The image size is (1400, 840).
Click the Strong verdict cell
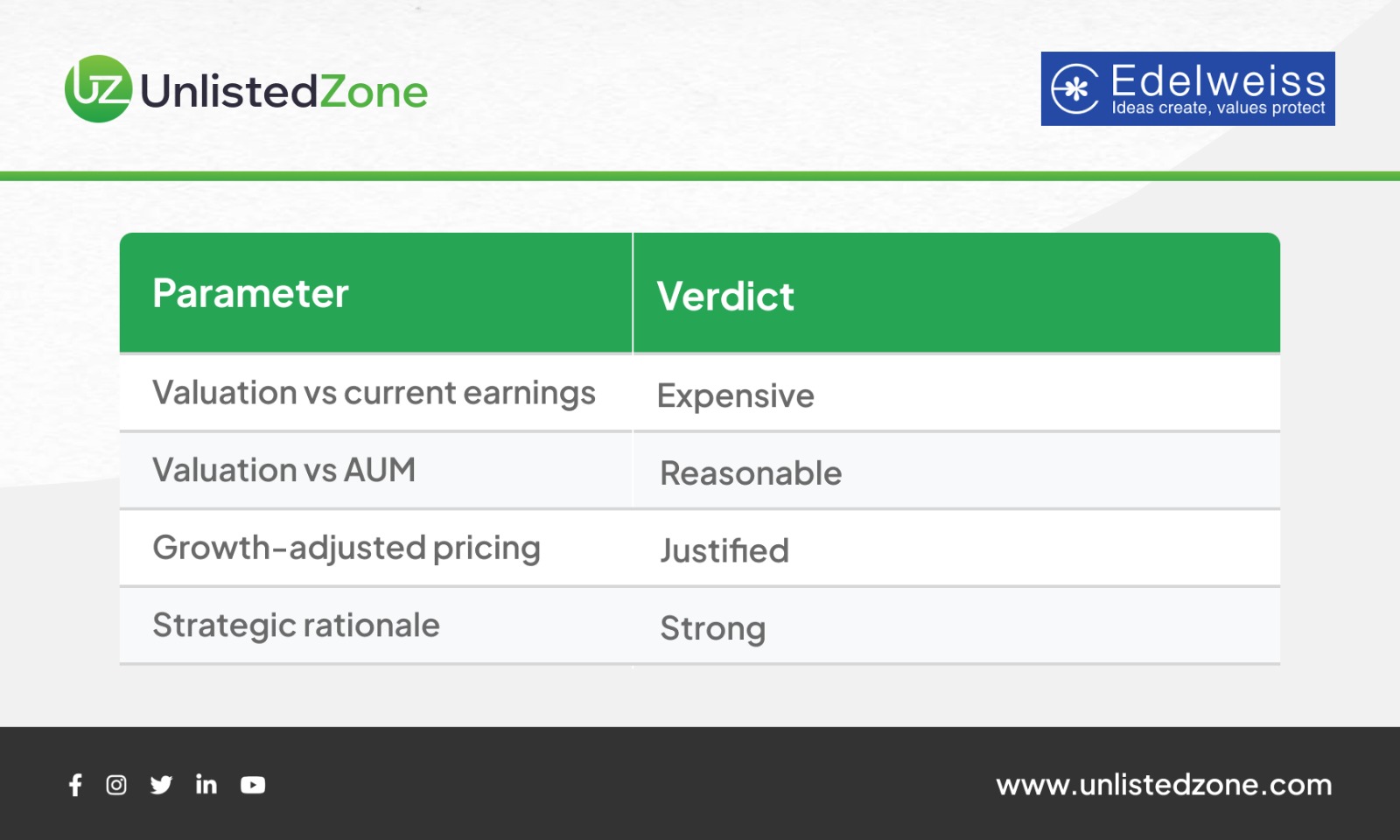click(x=712, y=628)
